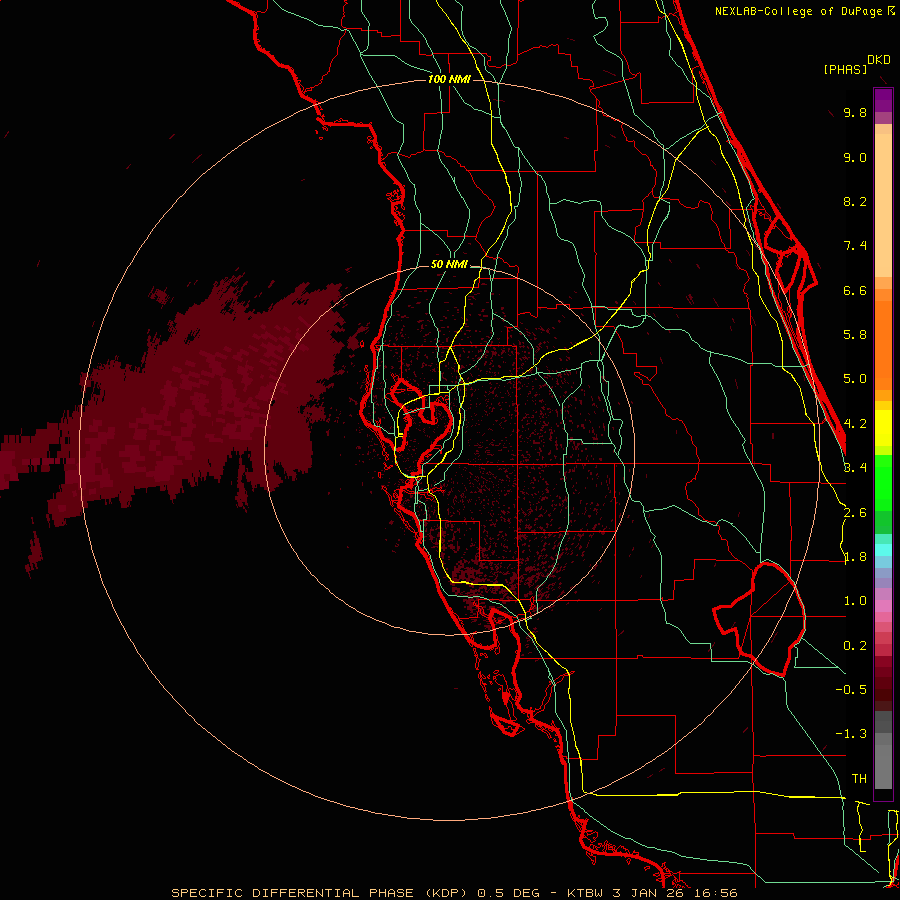Click the 2.6 legend value
This screenshot has width=900, height=900.
click(855, 513)
